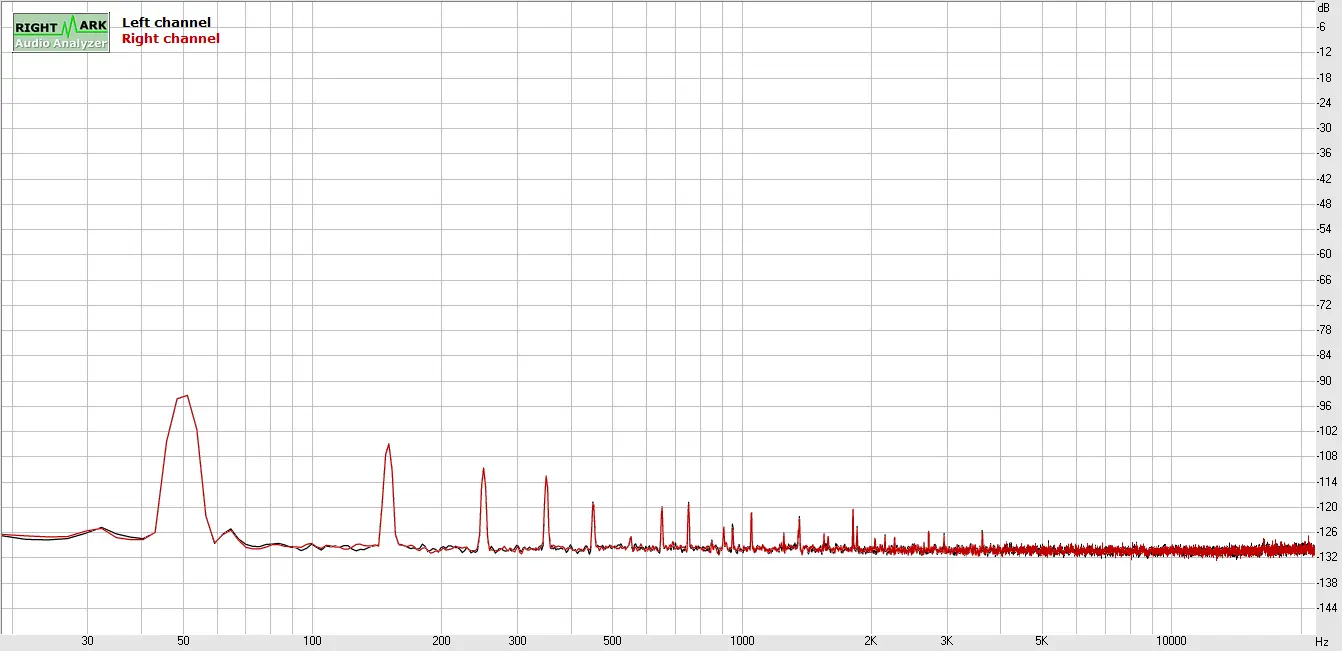Click the 5K frequency axis label
The height and width of the screenshot is (651, 1342).
point(1041,641)
